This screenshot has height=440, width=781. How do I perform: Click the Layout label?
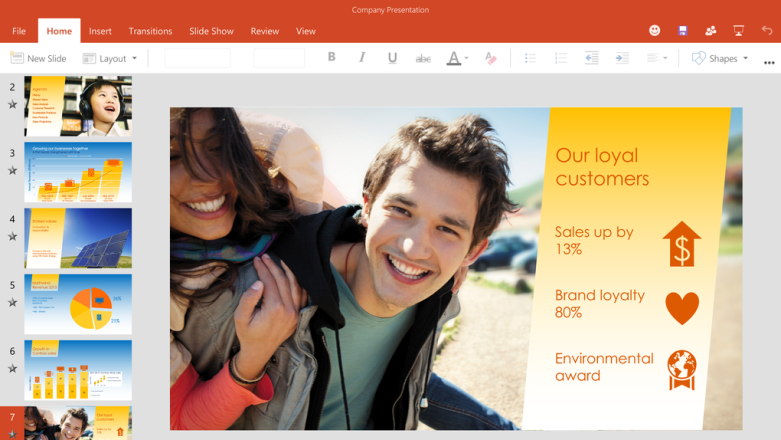click(113, 58)
